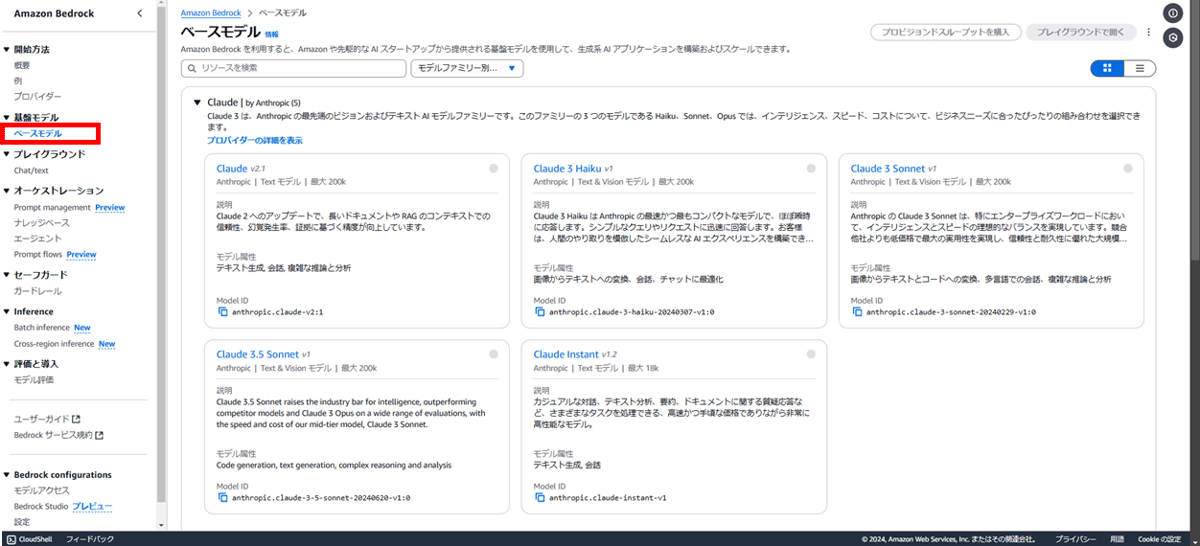Screen dimensions: 1200x546
Task: Select the Claude Instant radio
Action: [x=811, y=354]
